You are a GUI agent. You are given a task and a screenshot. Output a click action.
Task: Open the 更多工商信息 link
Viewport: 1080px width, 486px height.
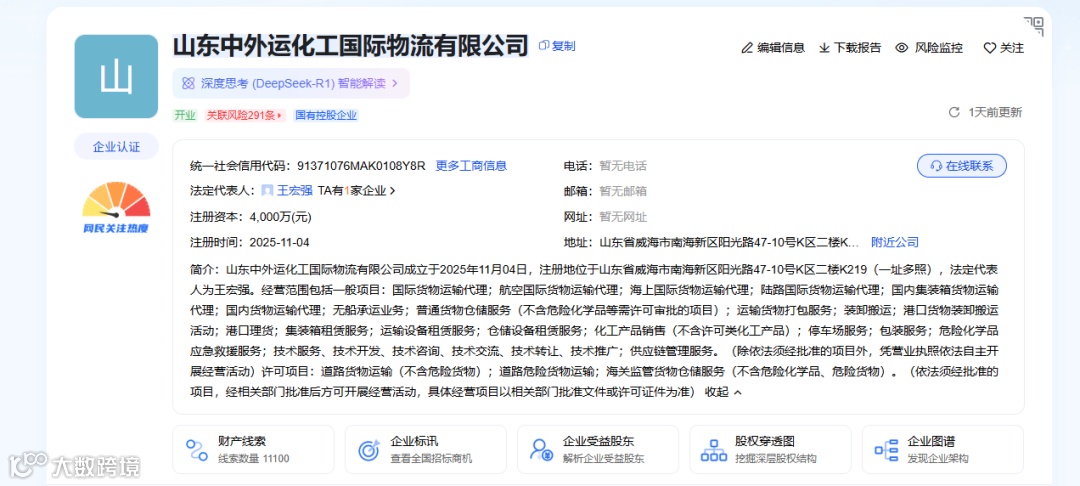coord(472,166)
